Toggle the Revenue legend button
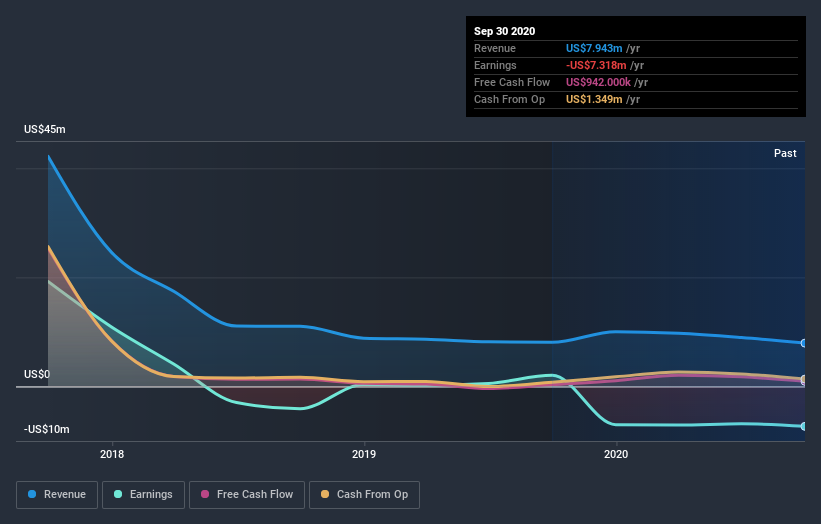Viewport: 821px width, 524px height. (x=57, y=495)
